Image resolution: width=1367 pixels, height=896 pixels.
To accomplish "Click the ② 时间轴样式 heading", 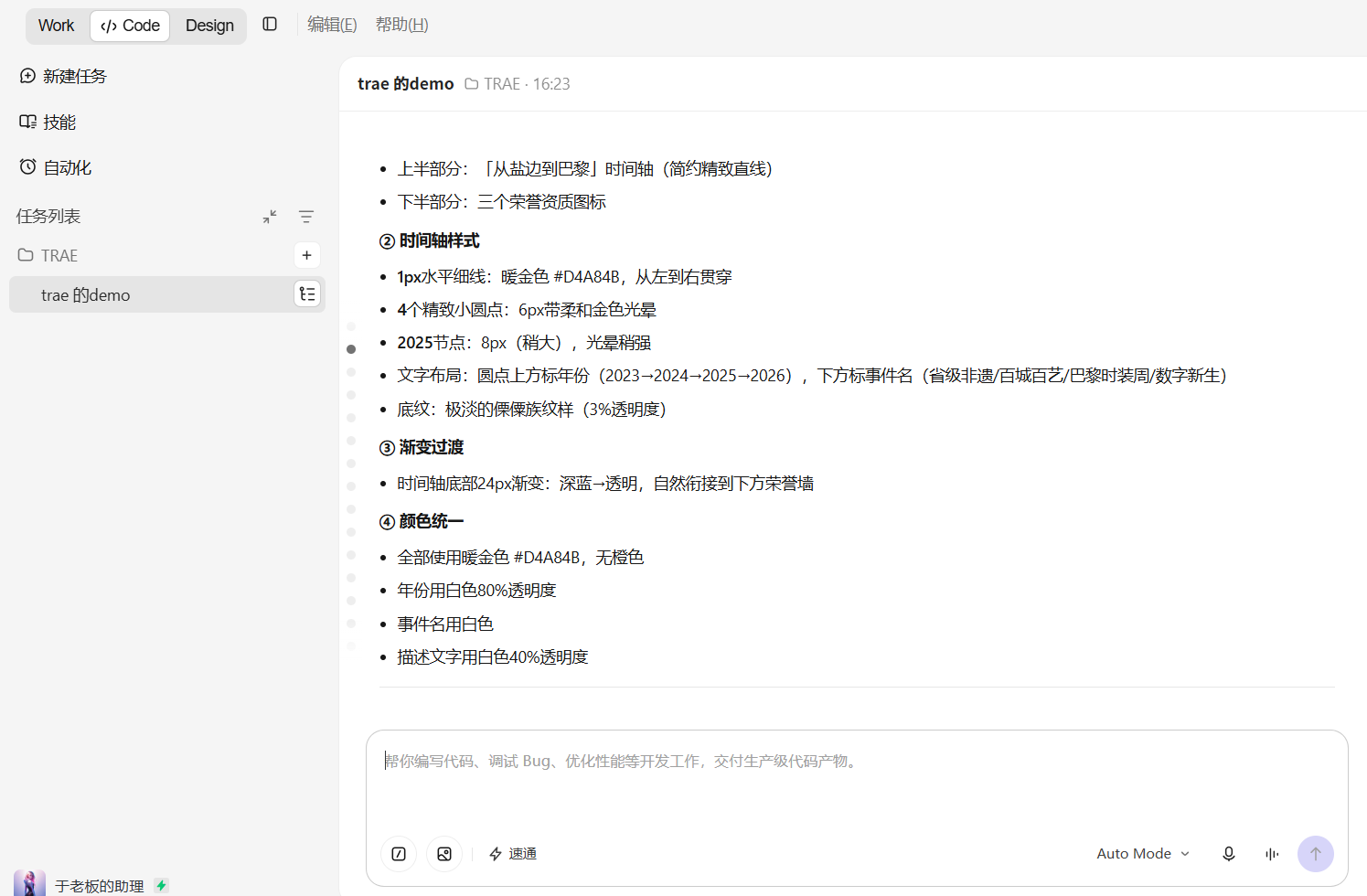I will click(429, 240).
